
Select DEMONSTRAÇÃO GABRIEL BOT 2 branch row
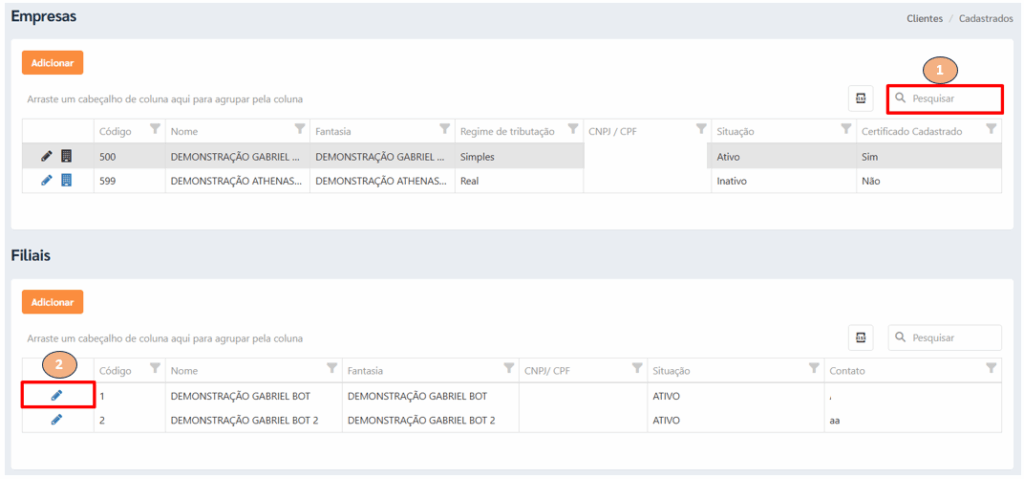pyautogui.click(x=244, y=420)
